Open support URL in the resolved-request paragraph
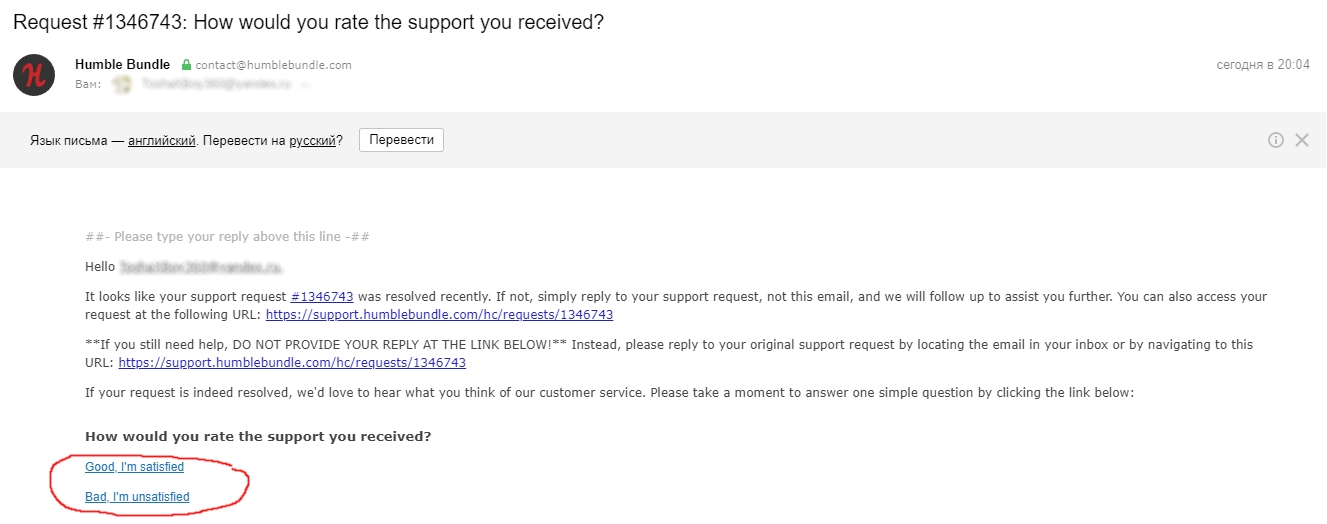The image size is (1327, 524). pyautogui.click(x=439, y=314)
